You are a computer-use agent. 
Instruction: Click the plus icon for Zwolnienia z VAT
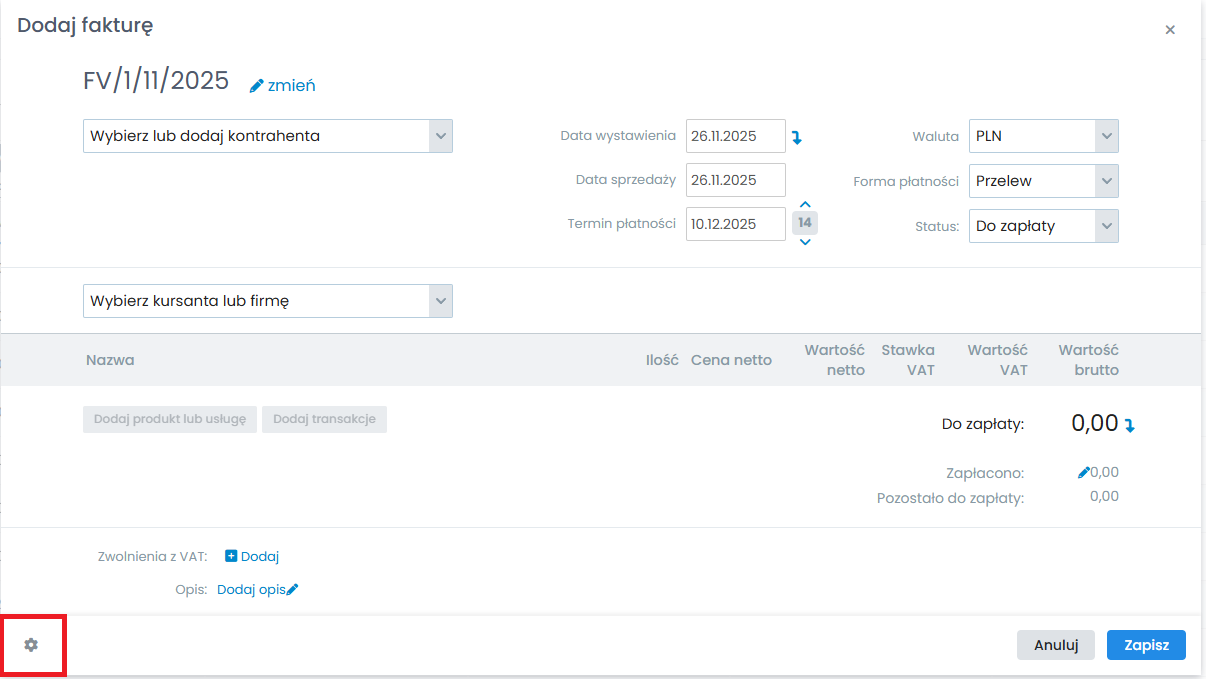pos(231,556)
